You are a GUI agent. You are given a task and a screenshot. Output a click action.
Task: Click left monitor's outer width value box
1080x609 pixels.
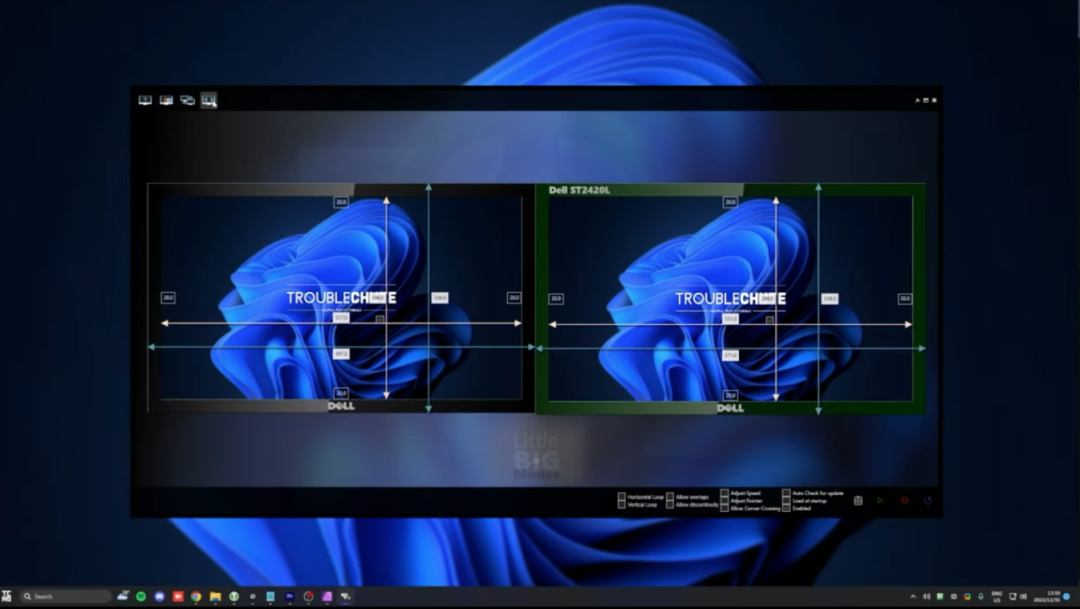pyautogui.click(x=341, y=353)
